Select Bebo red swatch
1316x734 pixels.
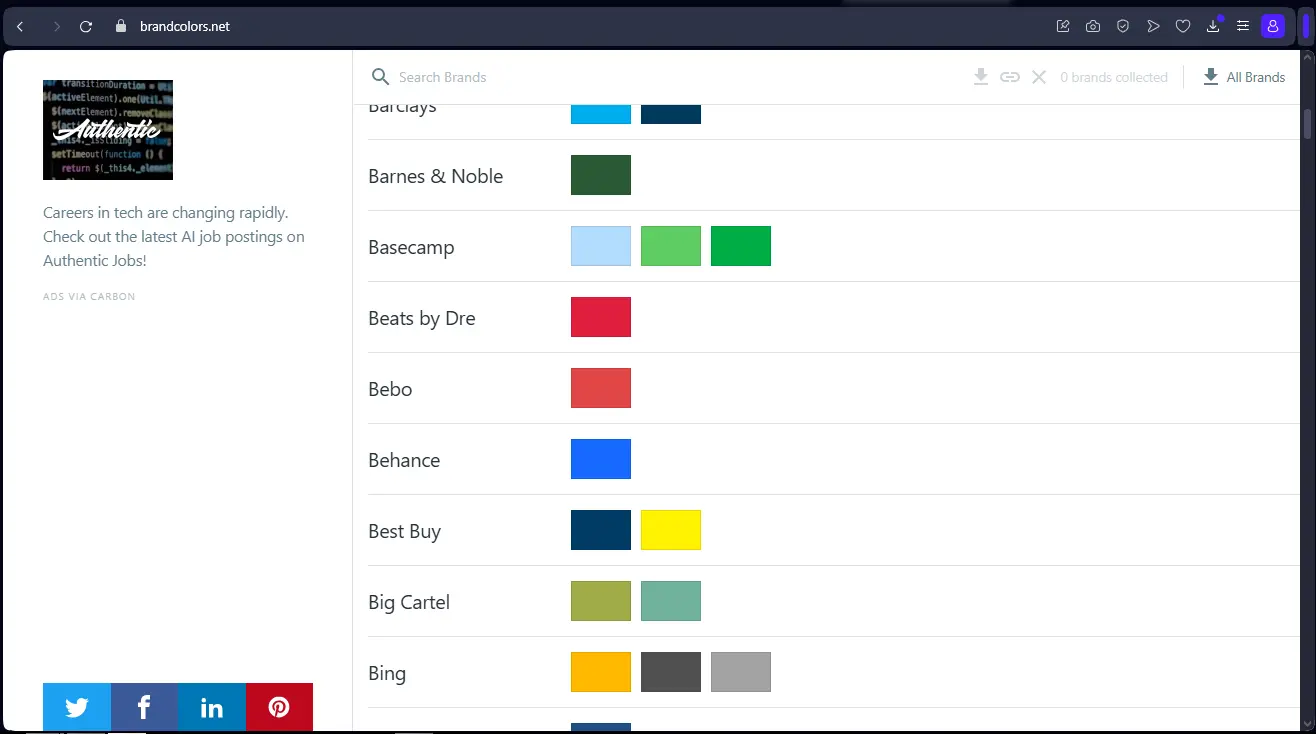pyautogui.click(x=601, y=388)
